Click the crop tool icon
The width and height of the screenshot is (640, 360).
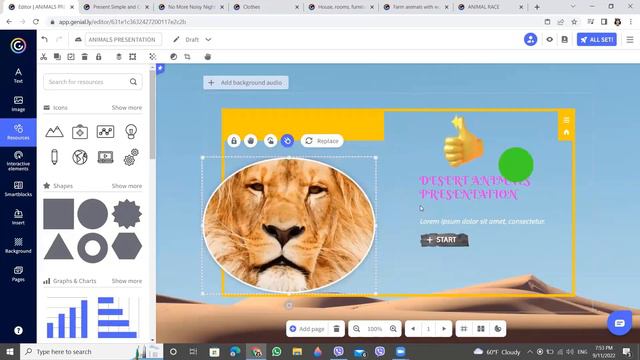click(187, 57)
